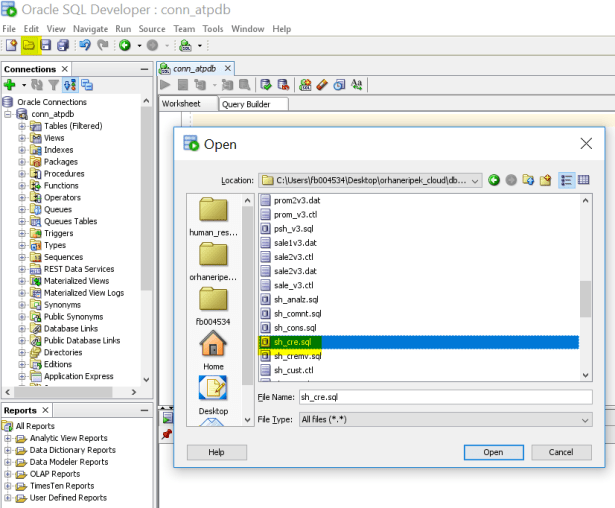615x508 pixels.
Task: Switch to the Query Builder tab
Action: [253, 104]
